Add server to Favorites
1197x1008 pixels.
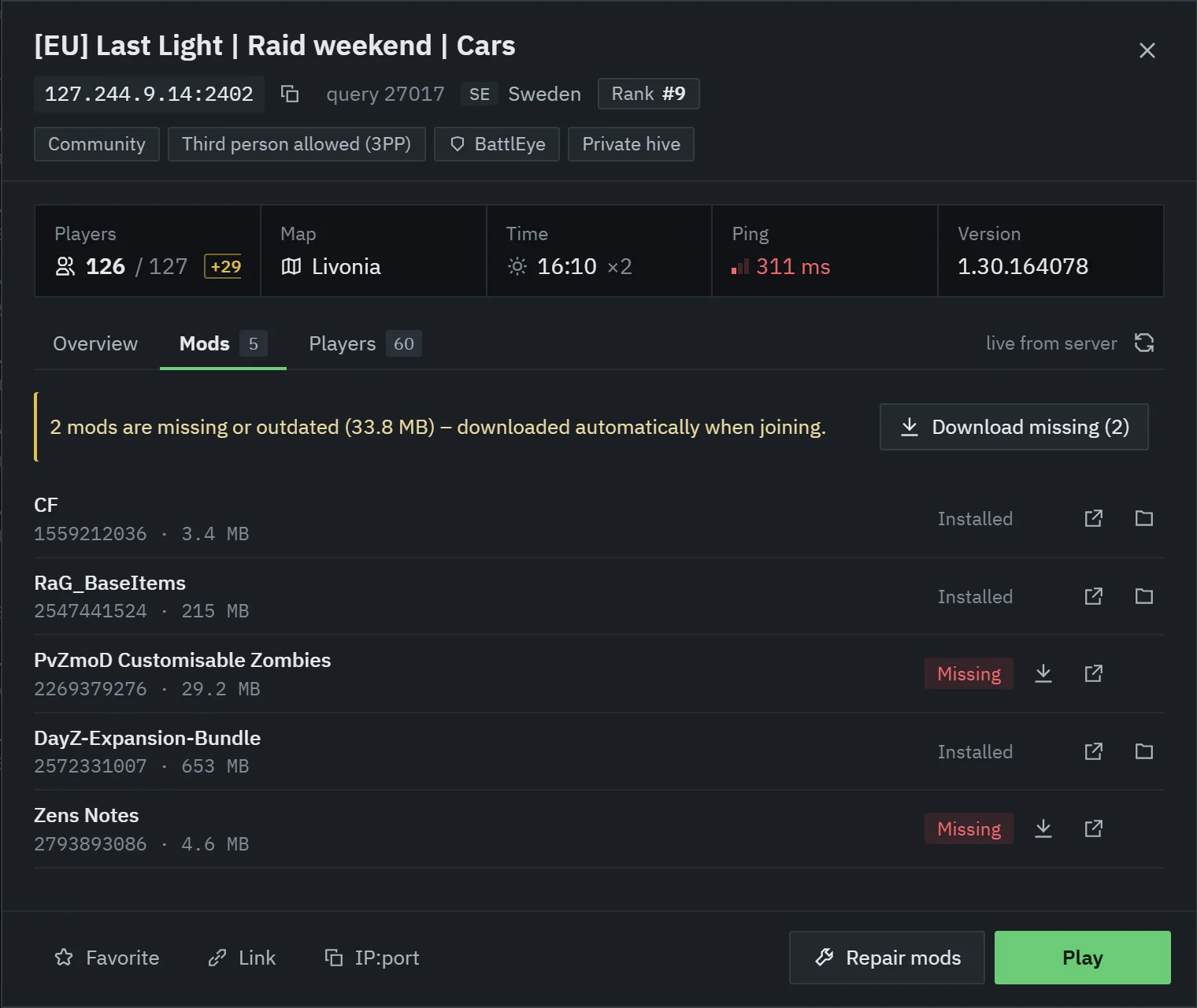[106, 958]
